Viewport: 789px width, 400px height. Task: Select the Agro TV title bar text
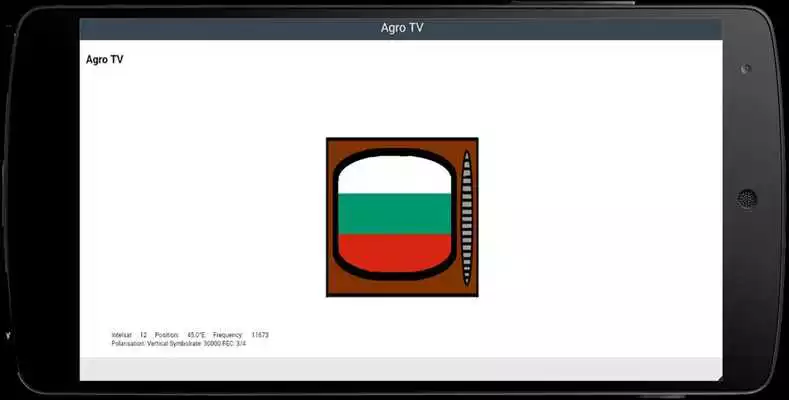tap(402, 28)
